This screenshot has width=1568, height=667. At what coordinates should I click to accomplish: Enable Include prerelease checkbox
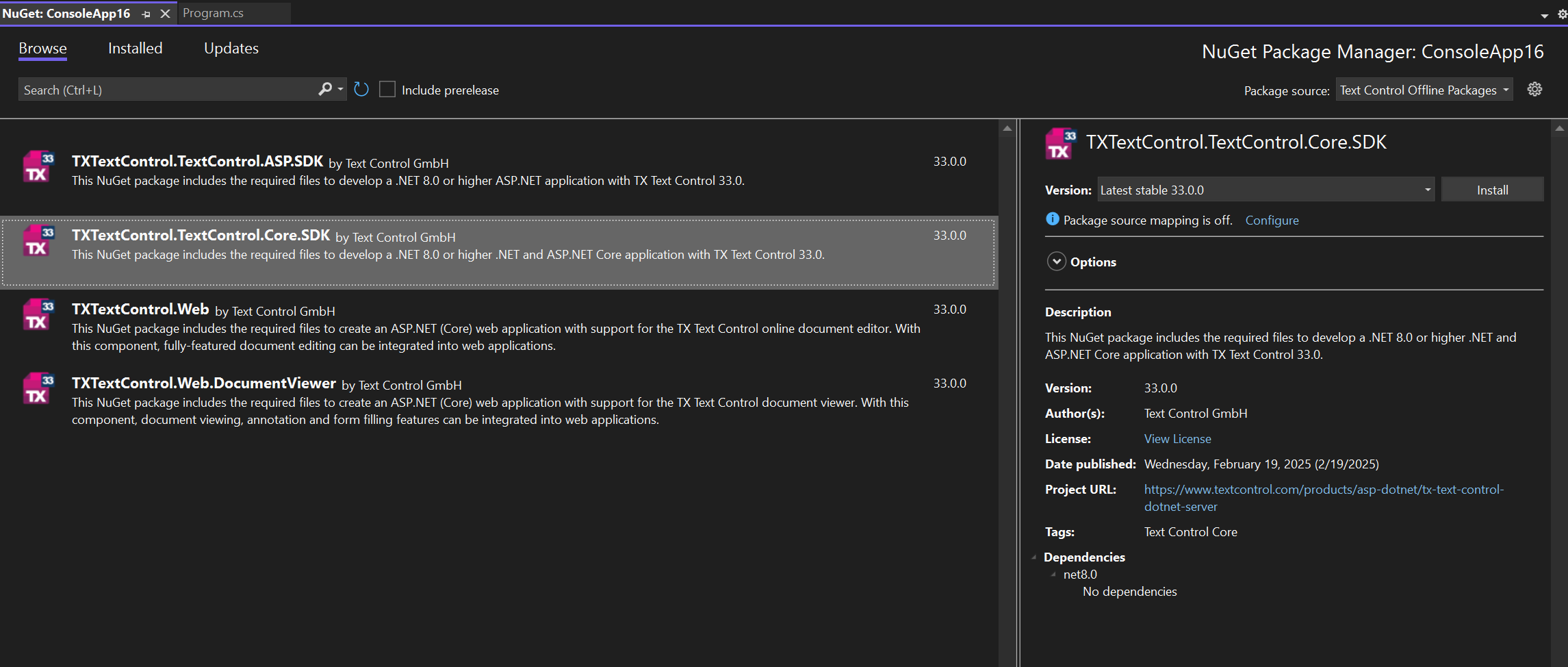point(387,90)
